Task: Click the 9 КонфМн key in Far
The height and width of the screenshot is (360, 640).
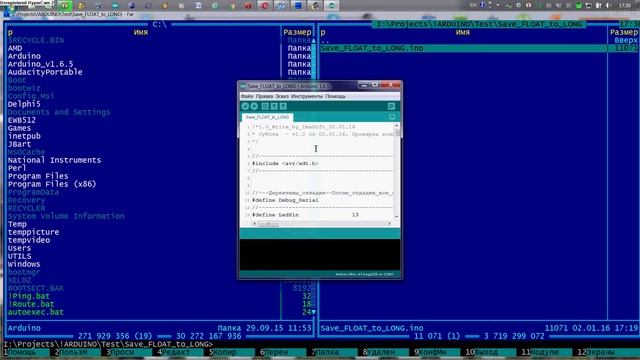Action: [x=435, y=352]
